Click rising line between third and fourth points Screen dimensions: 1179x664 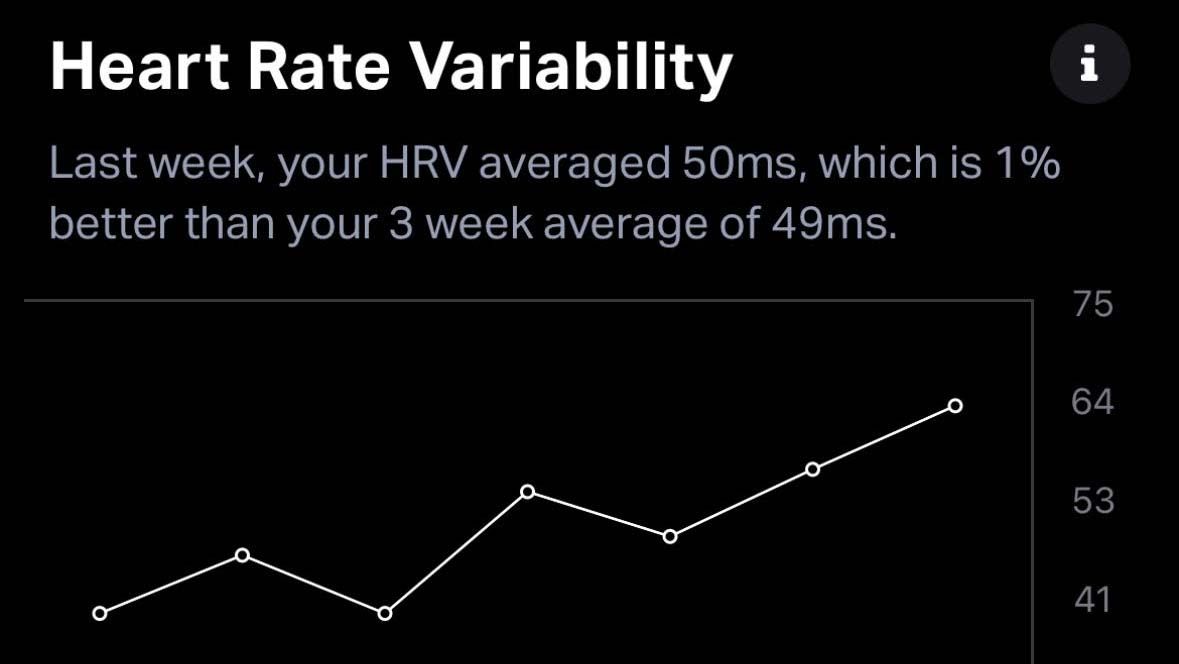pyautogui.click(x=456, y=553)
